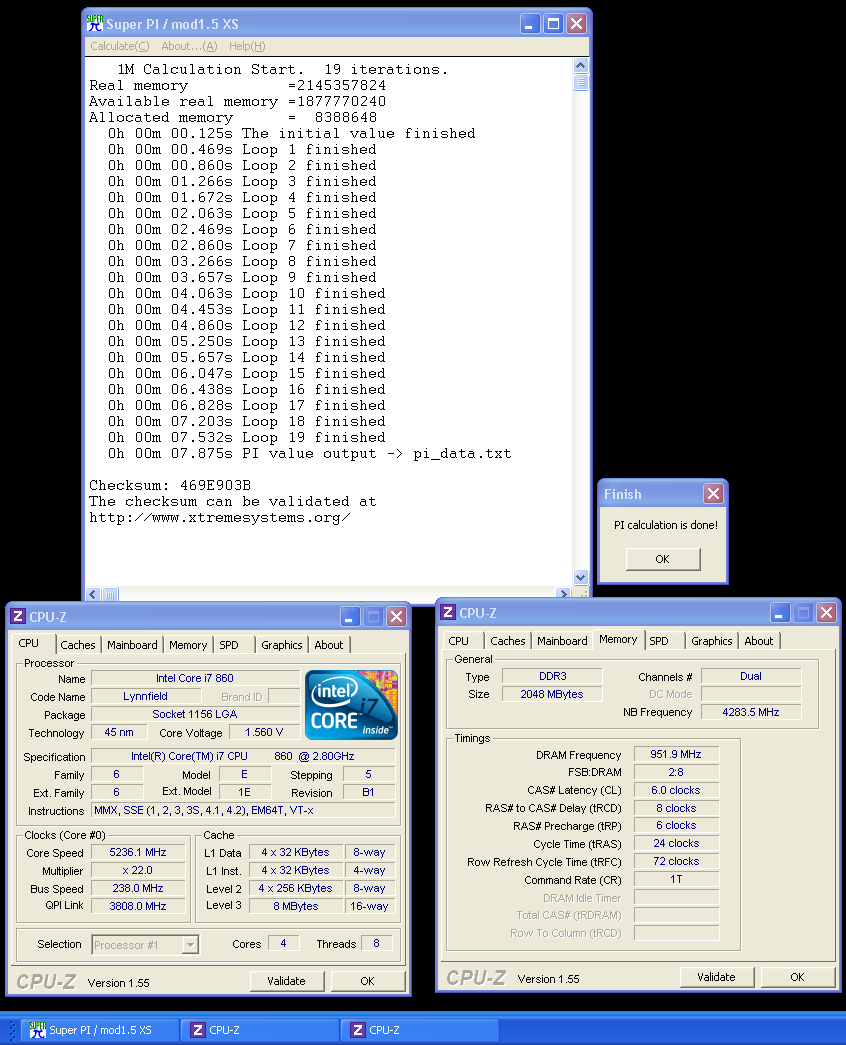Viewport: 846px width, 1045px height.
Task: Click the Socket 1156 LGA package field
Action: (x=195, y=714)
